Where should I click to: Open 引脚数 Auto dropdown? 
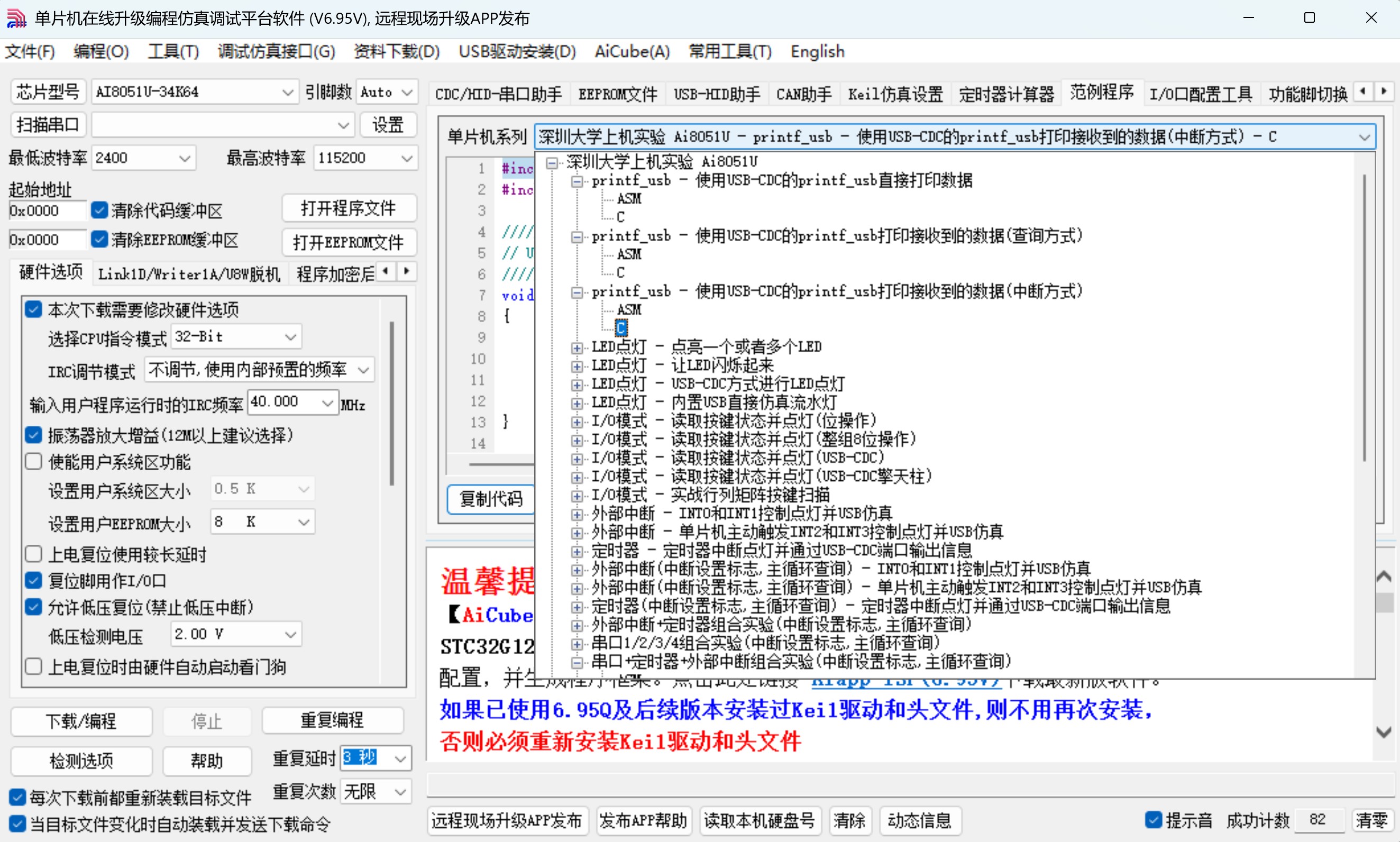(x=387, y=92)
